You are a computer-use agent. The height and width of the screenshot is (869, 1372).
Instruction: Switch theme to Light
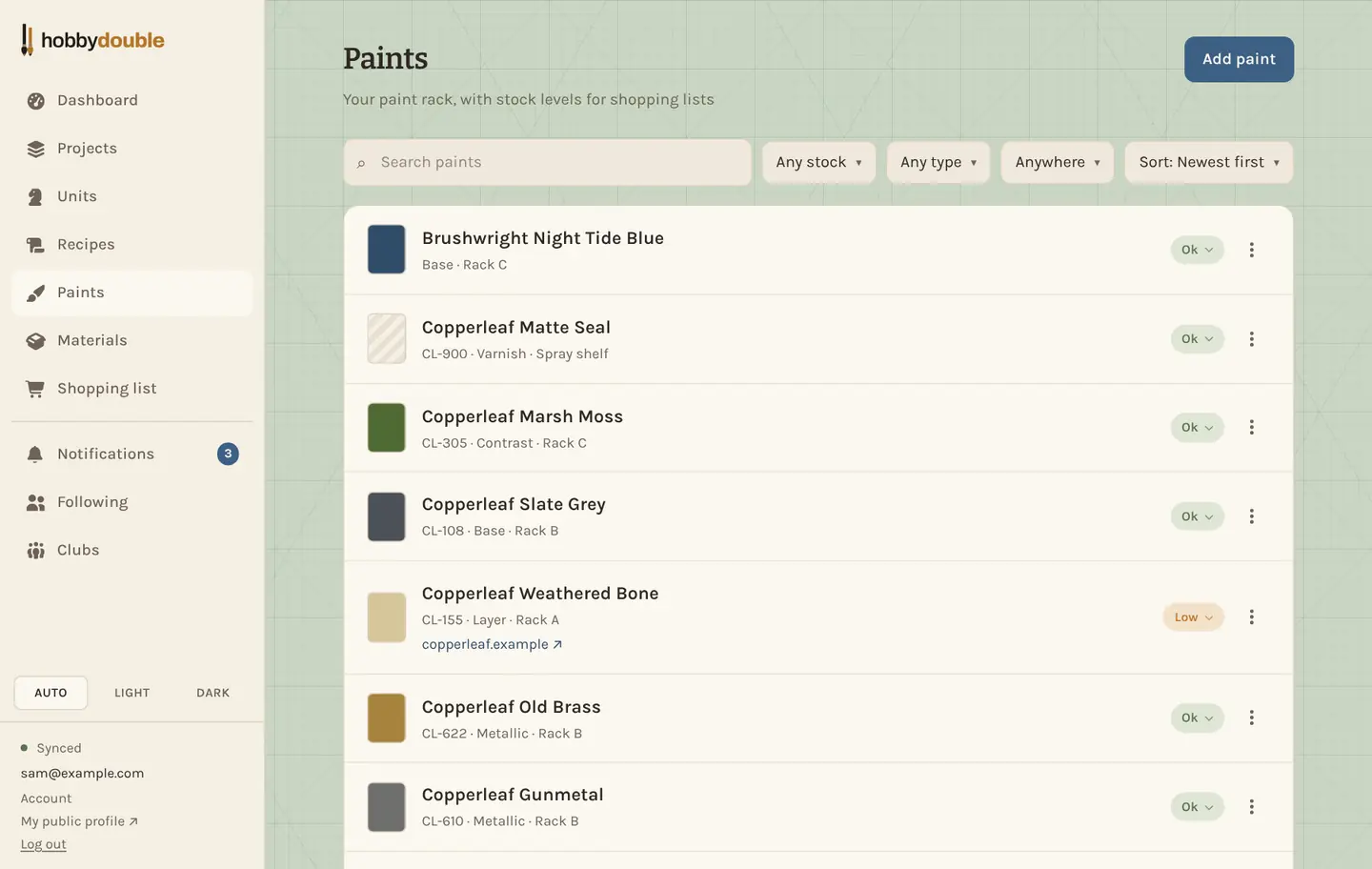(131, 693)
